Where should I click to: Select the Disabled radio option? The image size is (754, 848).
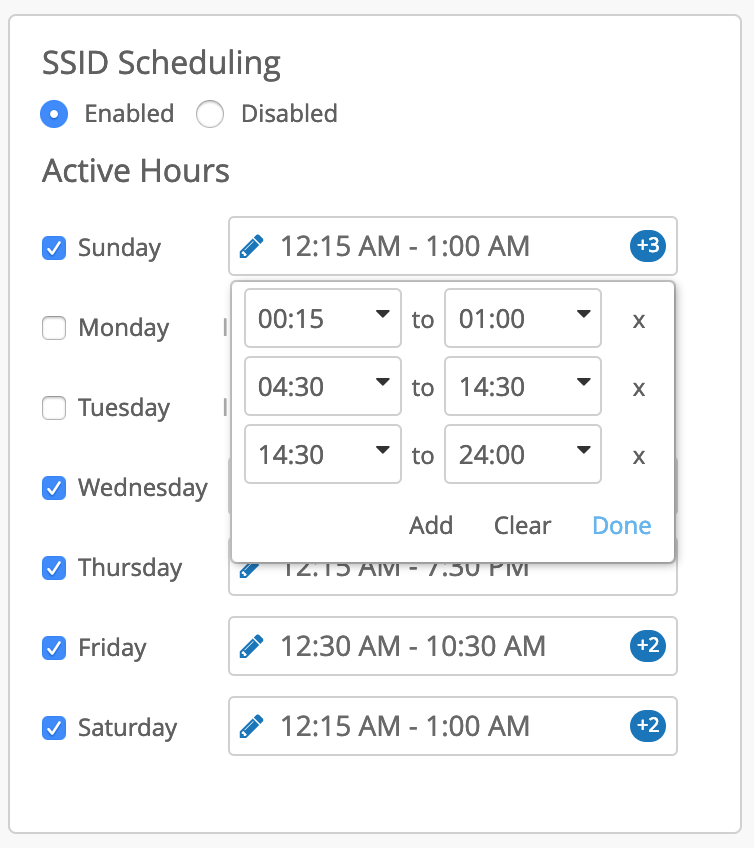[x=210, y=114]
